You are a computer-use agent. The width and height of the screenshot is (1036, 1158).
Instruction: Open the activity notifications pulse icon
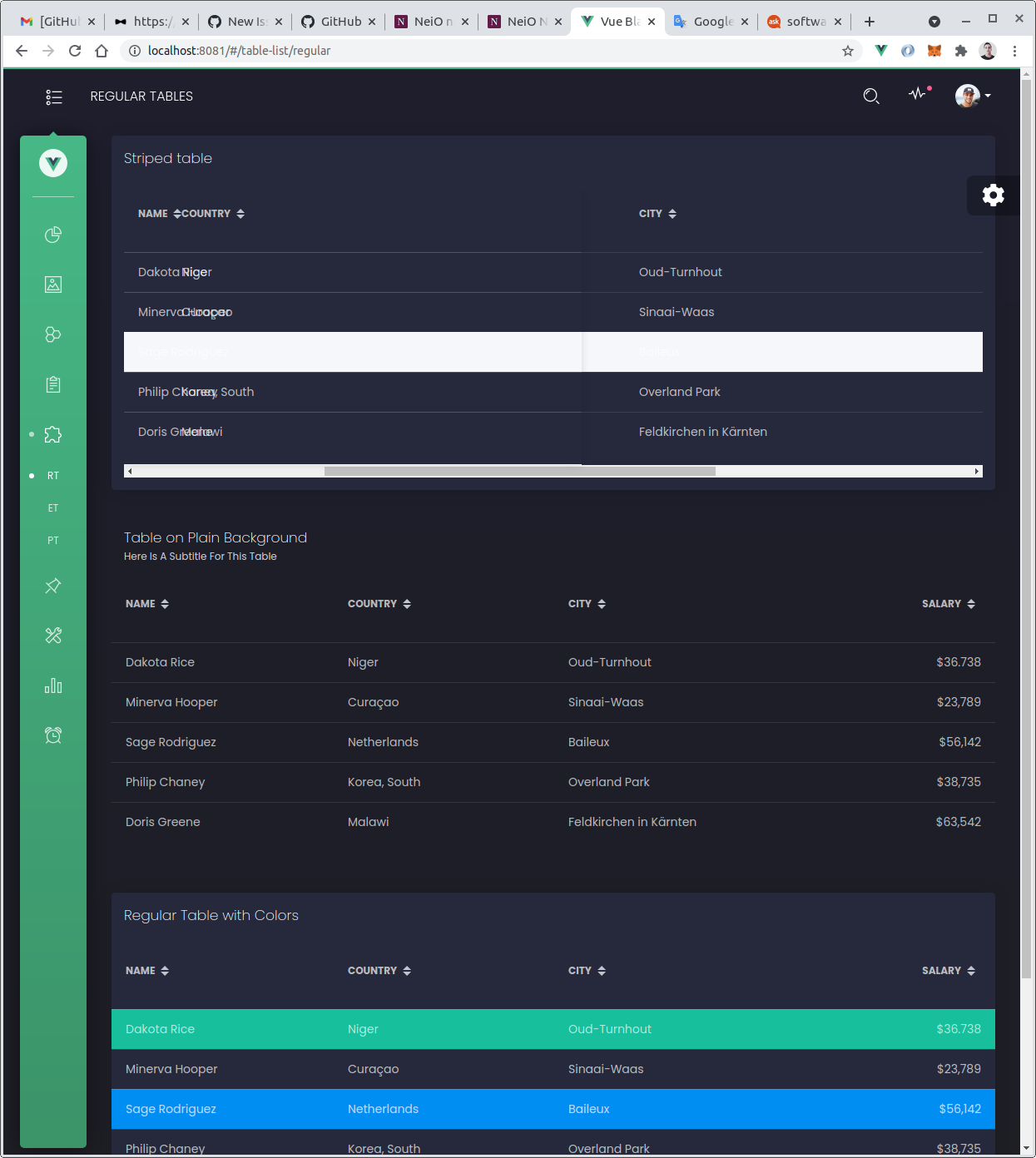tap(919, 94)
